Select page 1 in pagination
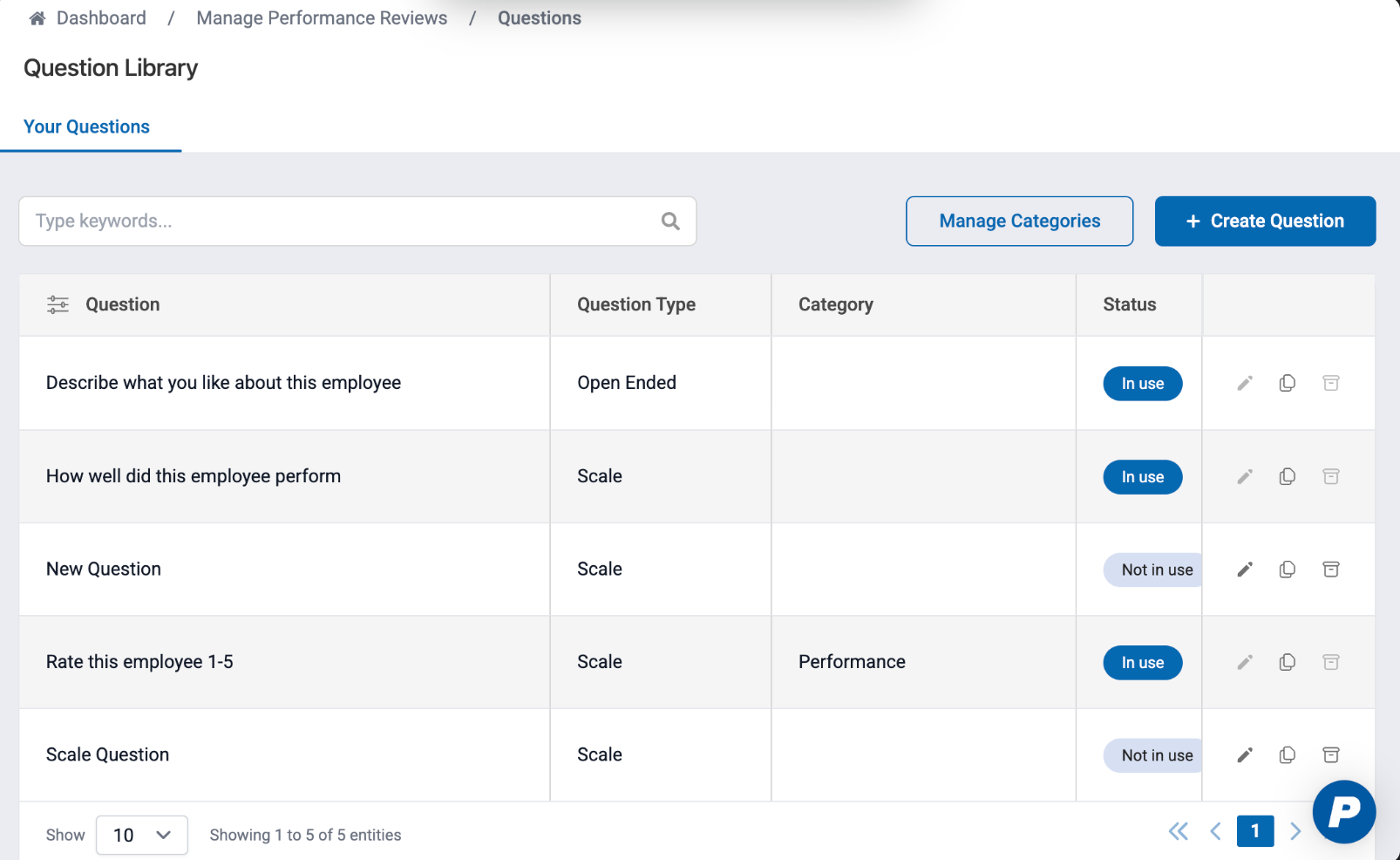The height and width of the screenshot is (860, 1400). click(1254, 831)
